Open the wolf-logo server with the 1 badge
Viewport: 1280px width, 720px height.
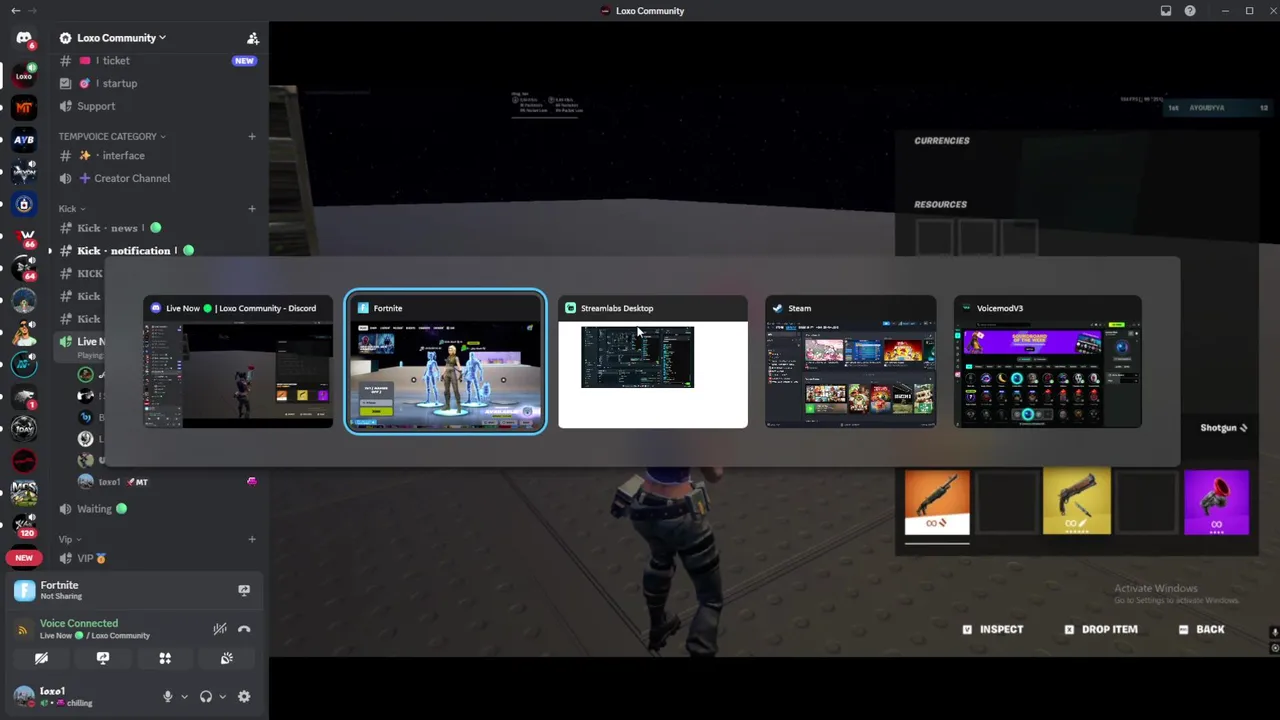point(24,397)
